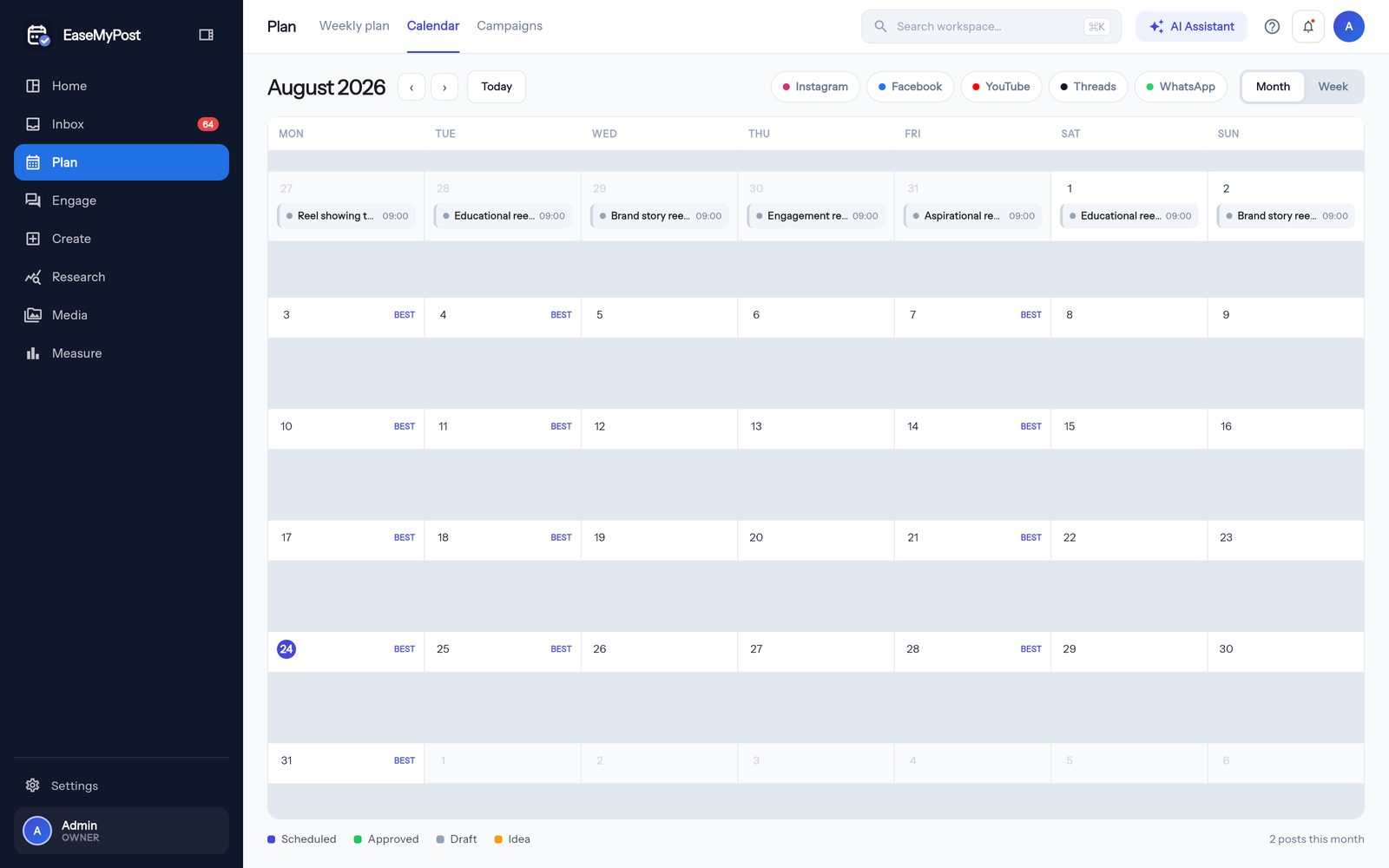Click the Scheduled legend label
Viewport: 1389px width, 868px height.
pos(308,839)
